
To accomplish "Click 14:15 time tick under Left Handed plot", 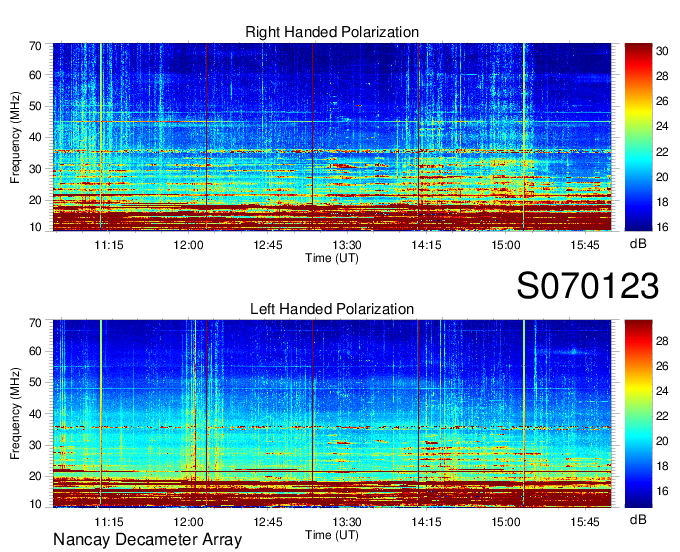I will point(426,522).
